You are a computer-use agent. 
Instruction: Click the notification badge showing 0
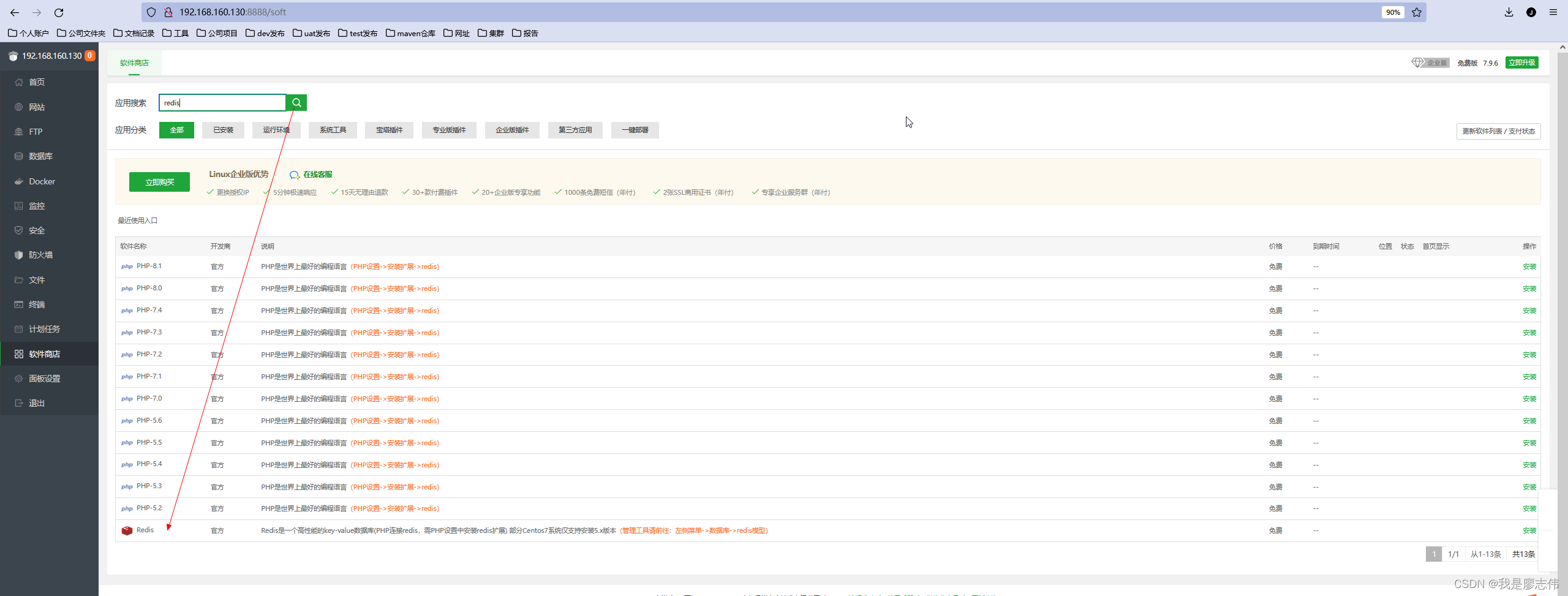click(90, 56)
